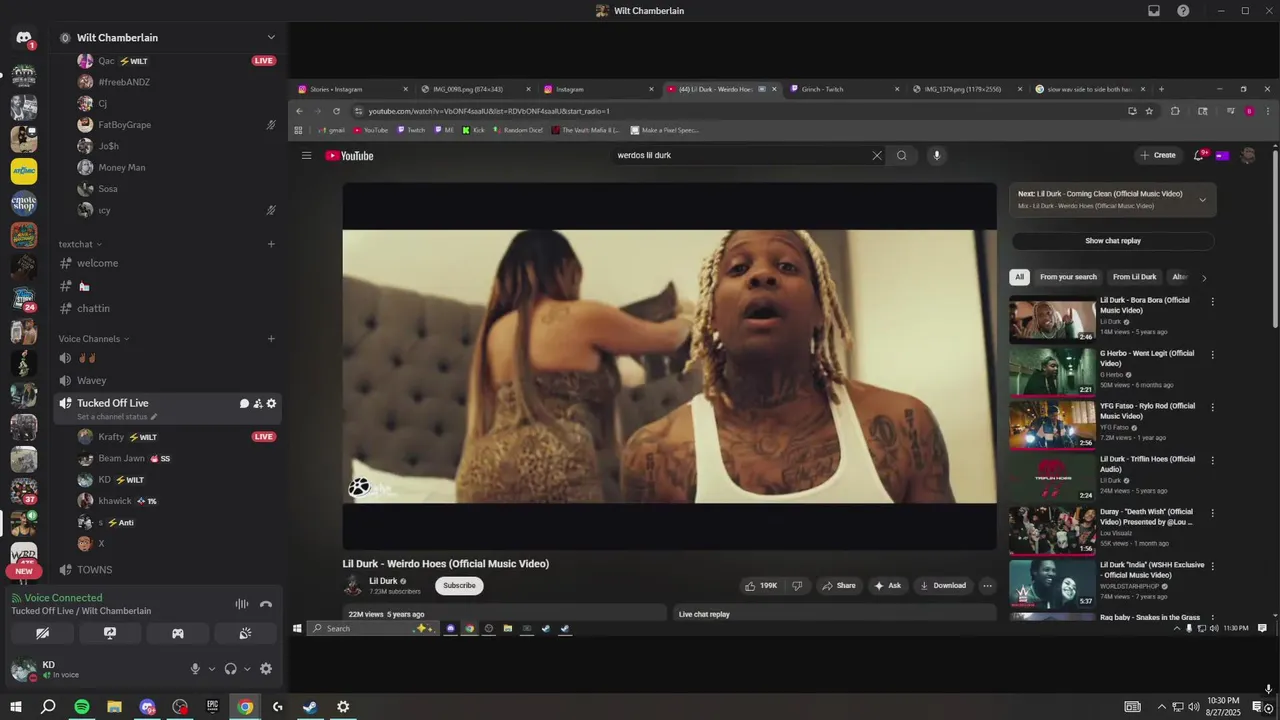The width and height of the screenshot is (1280, 720).
Task: Open options for G Herbo video
Action: pos(1213,354)
